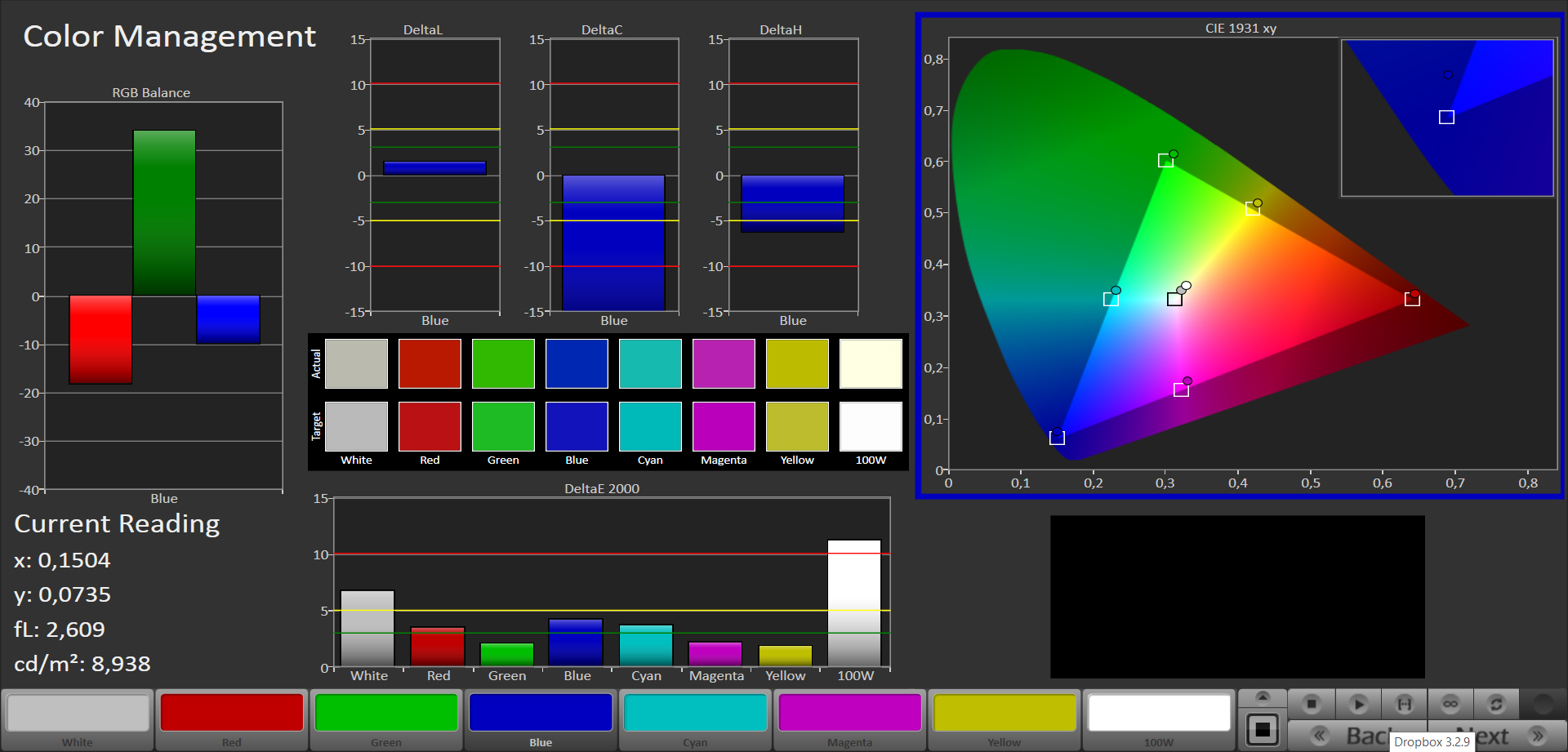The height and width of the screenshot is (752, 1568).
Task: Click the yellow target square in CIE diagram
Action: (x=1252, y=209)
